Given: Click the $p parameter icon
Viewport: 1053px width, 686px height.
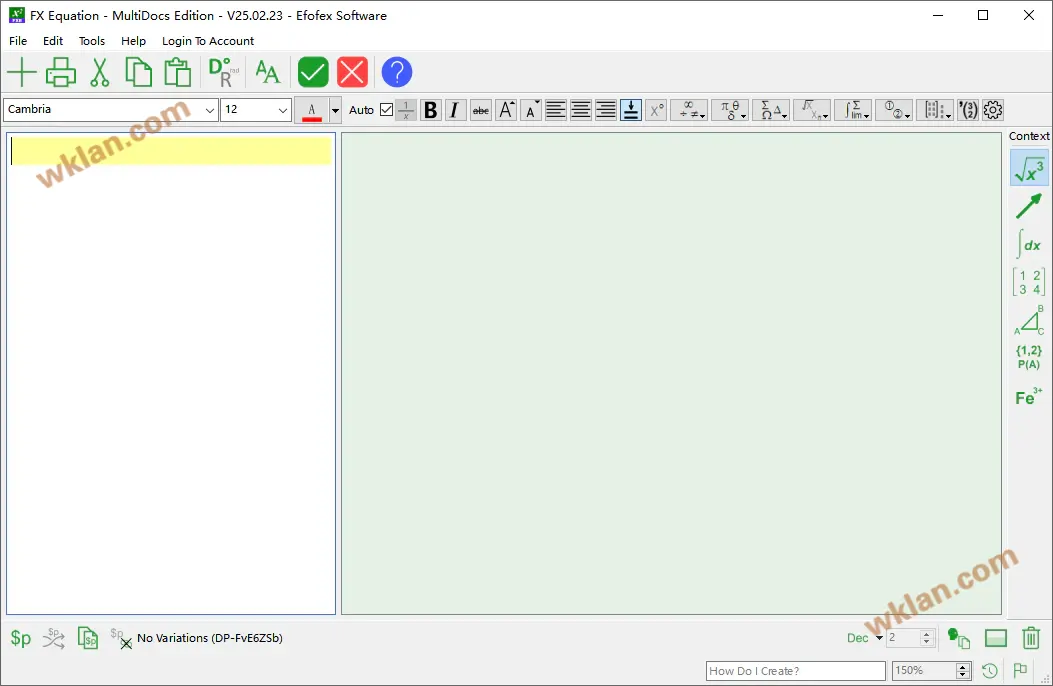Looking at the screenshot, I should pos(21,638).
